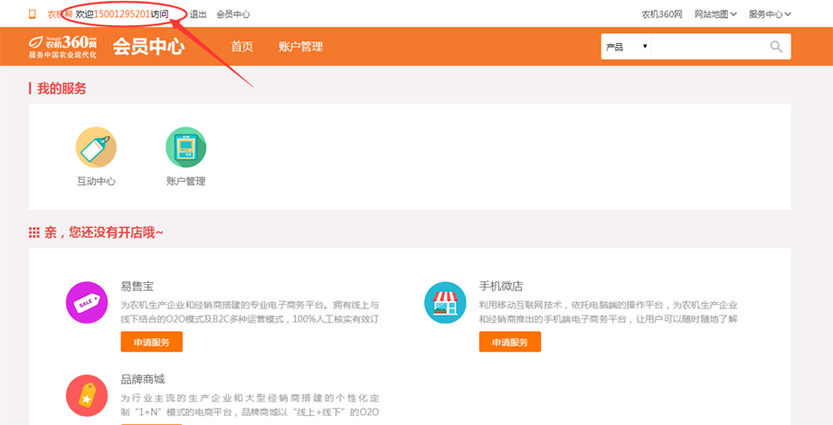Click the 农机360网 logo in header
The width and height of the screenshot is (833, 425).
[x=62, y=46]
